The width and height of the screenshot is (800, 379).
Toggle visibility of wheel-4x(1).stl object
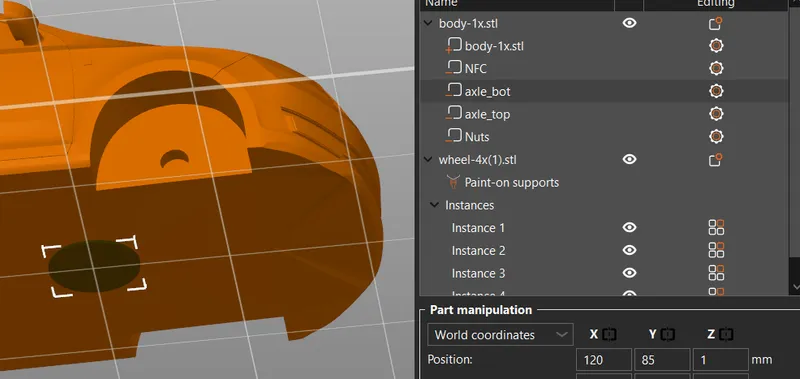[630, 159]
